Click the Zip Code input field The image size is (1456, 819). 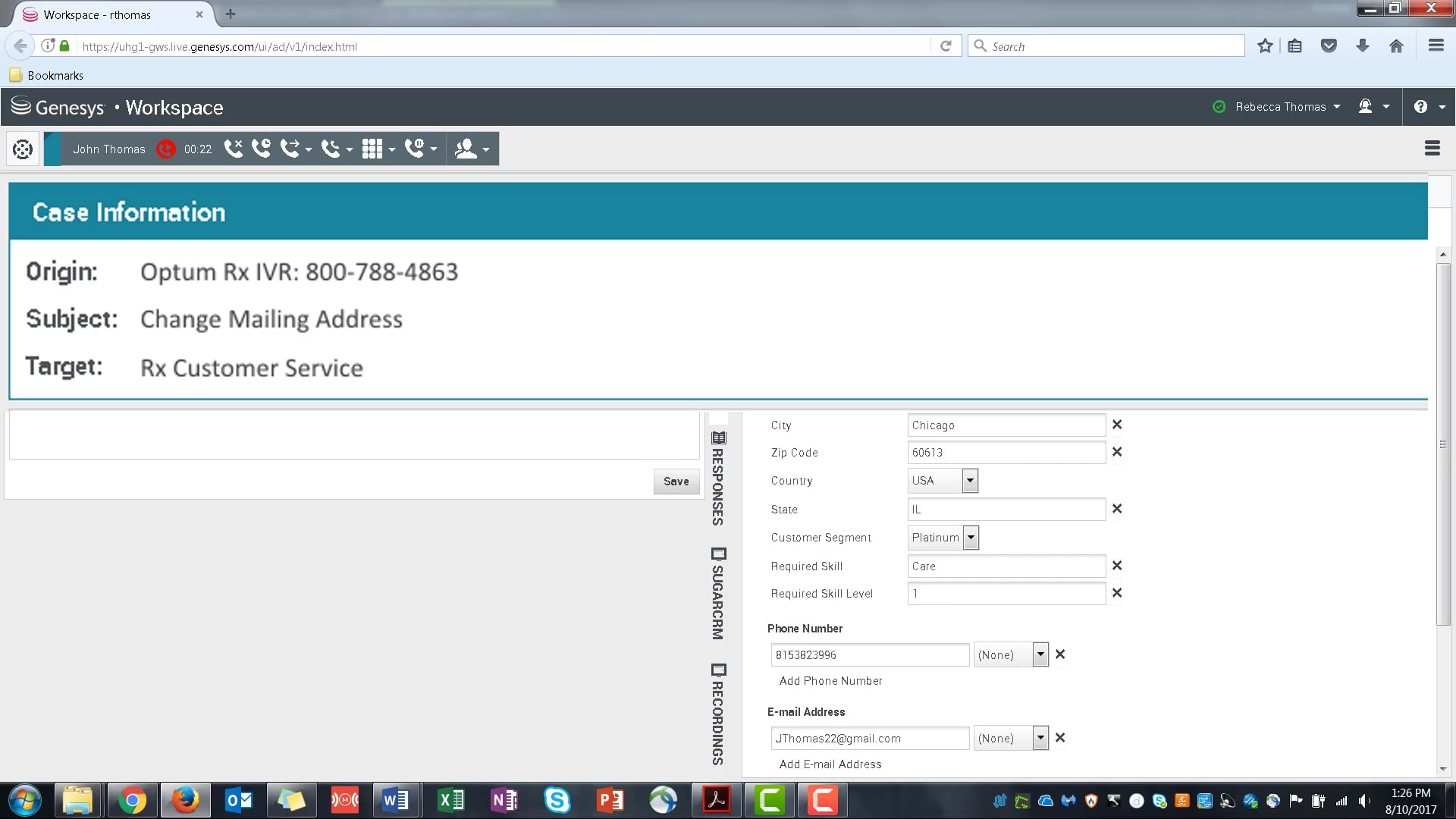point(1006,453)
